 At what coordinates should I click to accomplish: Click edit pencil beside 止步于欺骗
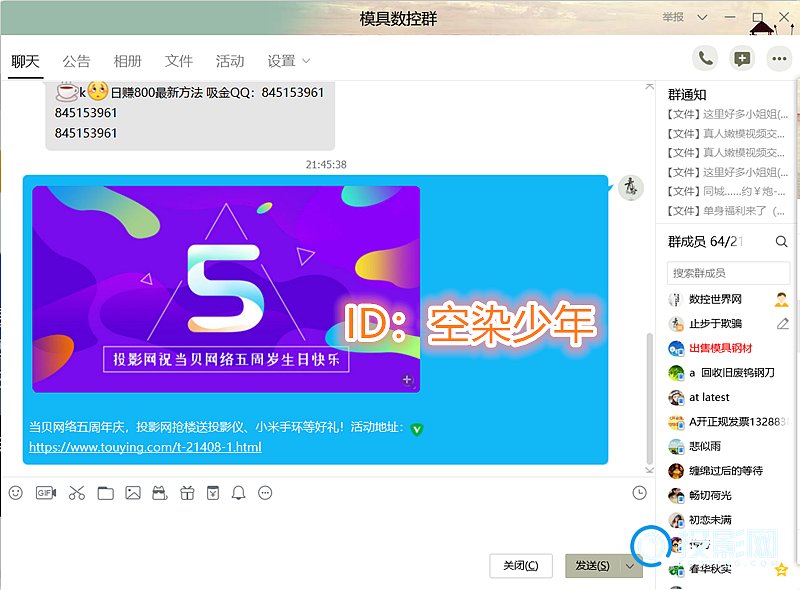pos(783,324)
